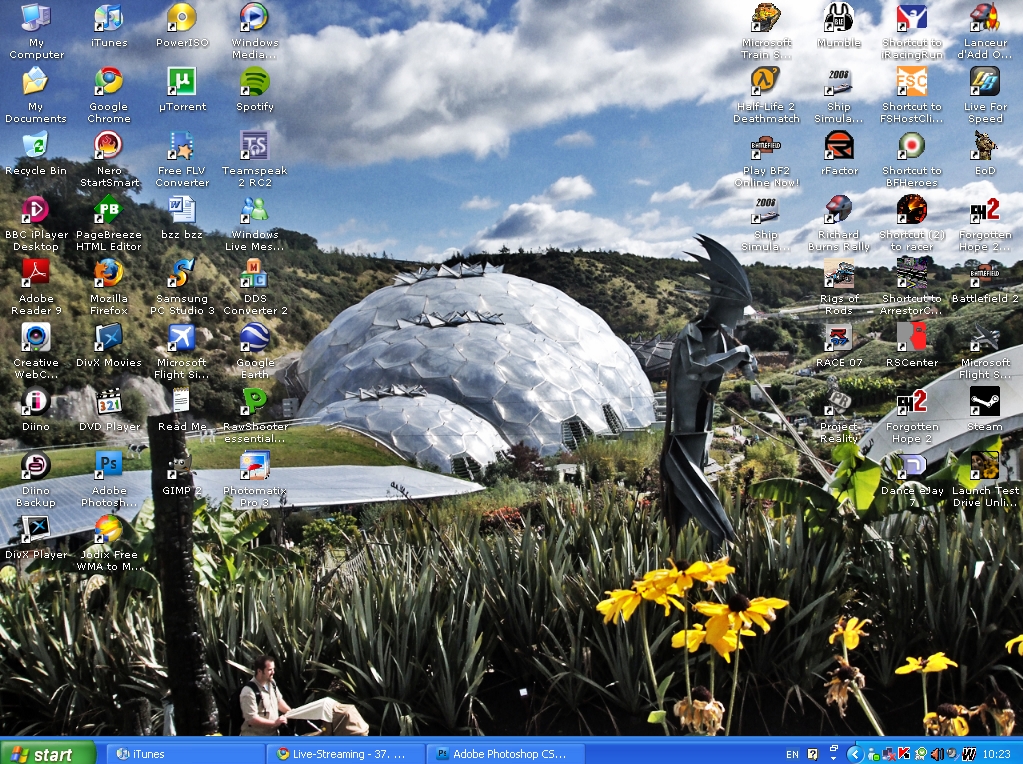Select the Google Earth desktop icon
This screenshot has width=1023, height=764.
coord(254,338)
